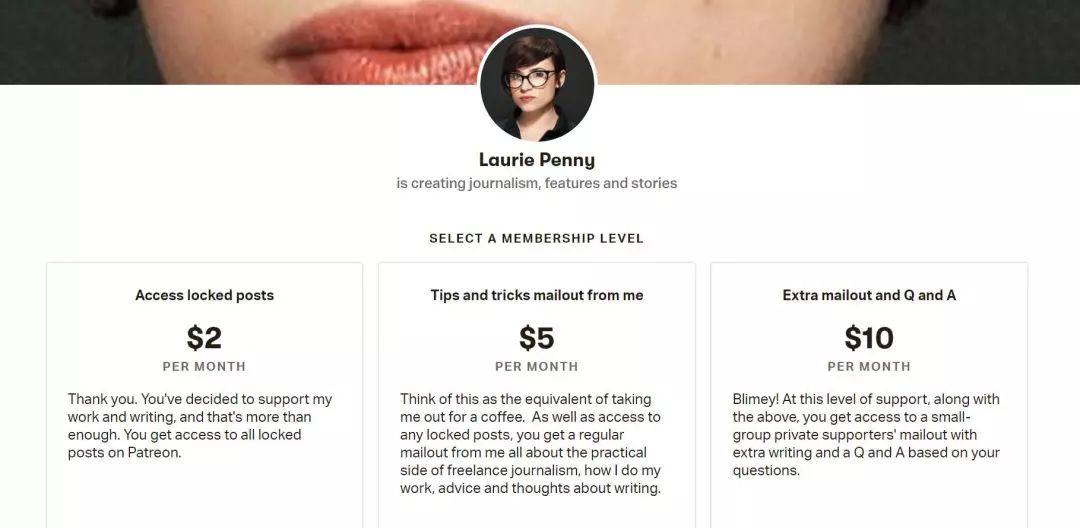Click the 'Thank you' description of the $2 tier

[x=200, y=426]
